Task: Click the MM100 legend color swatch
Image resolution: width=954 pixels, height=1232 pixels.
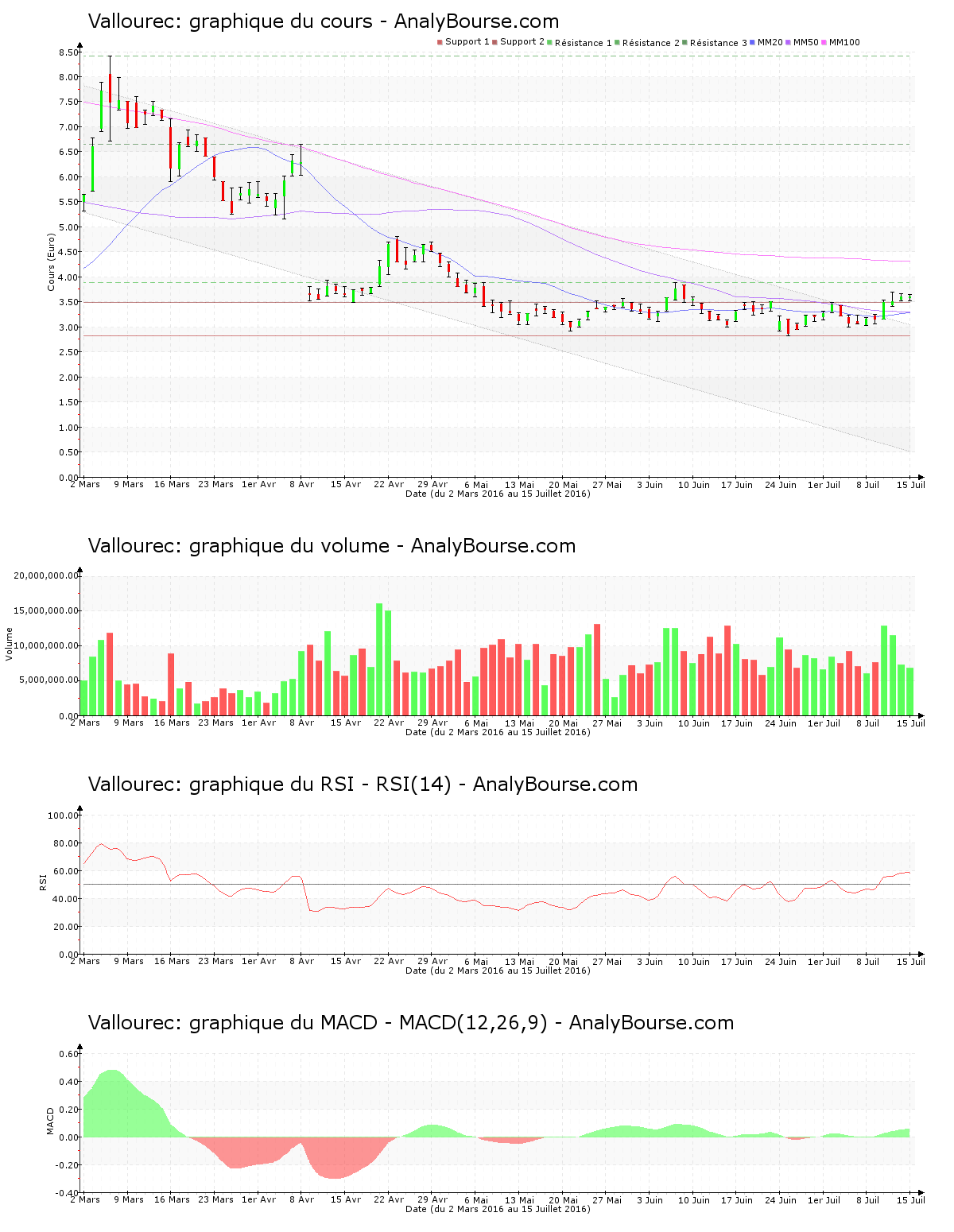Action: [824, 42]
